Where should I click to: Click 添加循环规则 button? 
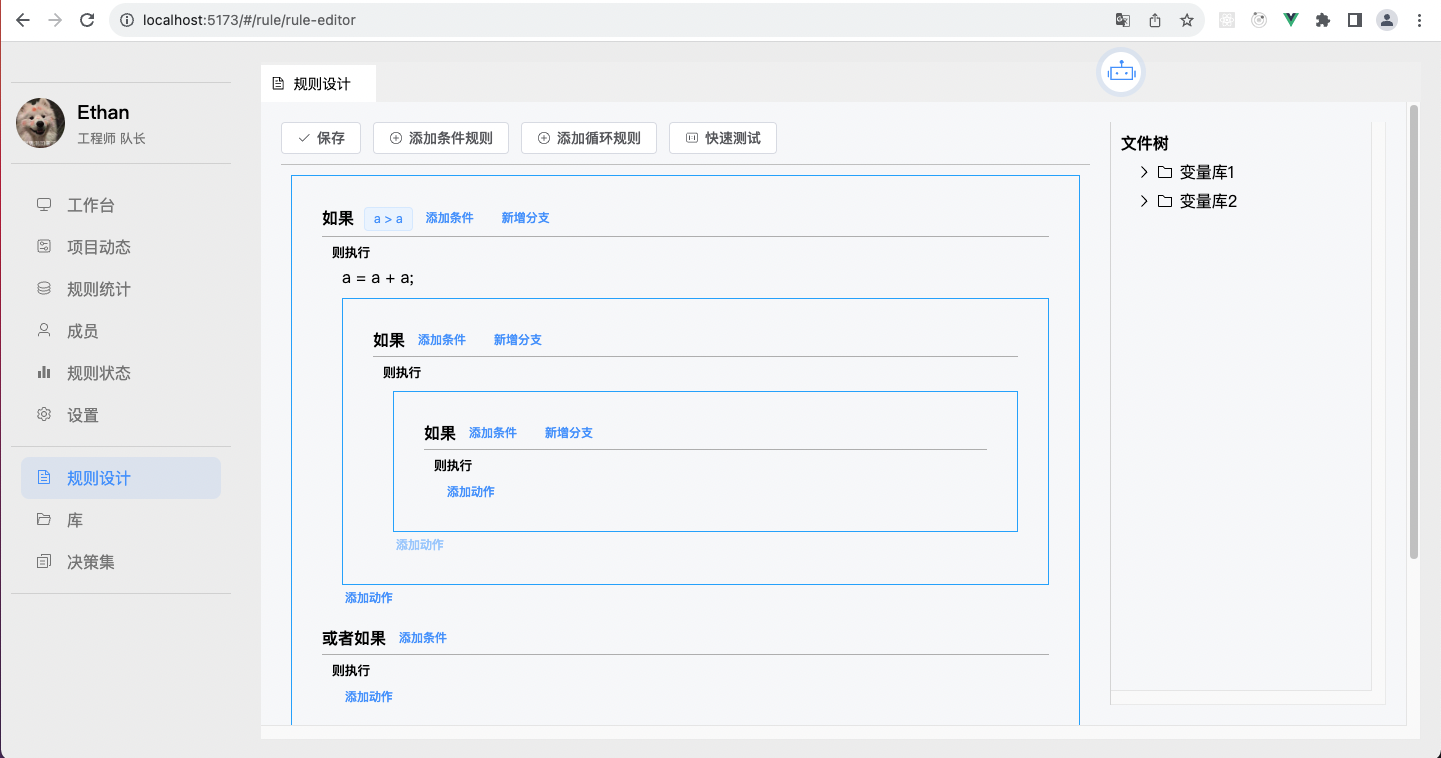coord(589,138)
